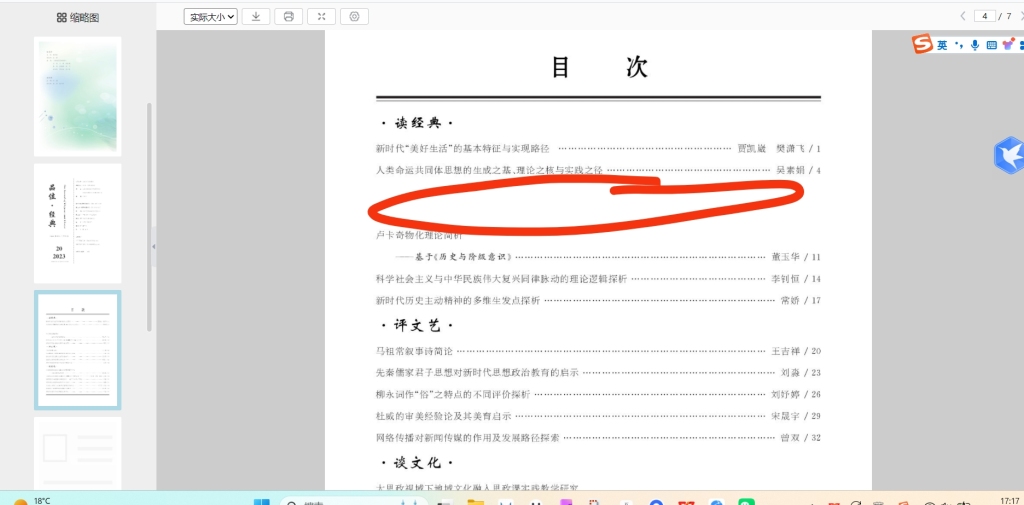Open the 实际大小 zoom dropdown
Viewport: 1024px width, 505px height.
(211, 16)
